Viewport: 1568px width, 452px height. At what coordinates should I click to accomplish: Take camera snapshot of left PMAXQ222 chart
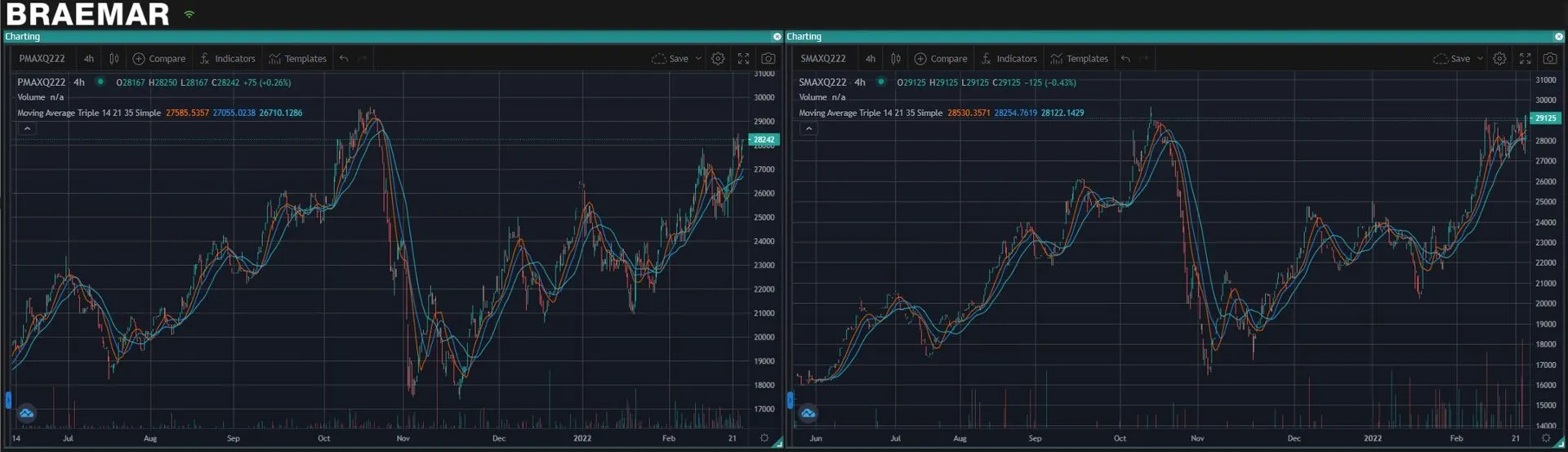[x=768, y=59]
